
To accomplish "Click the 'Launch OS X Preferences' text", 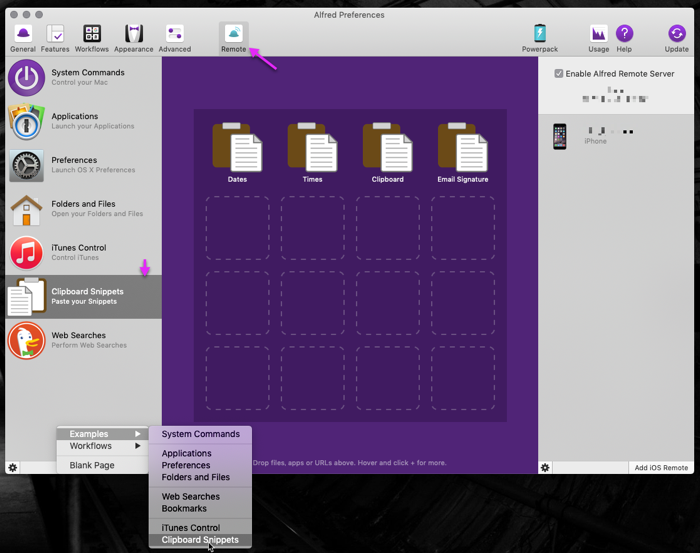I will click(93, 170).
